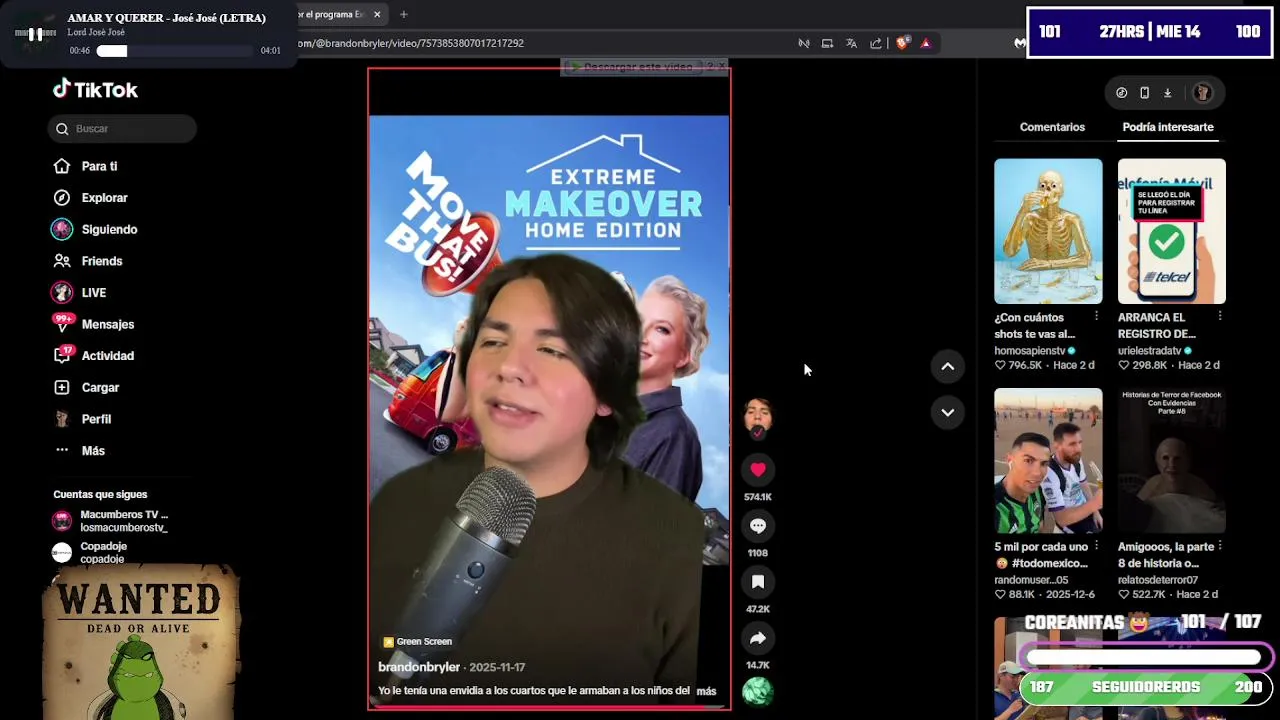Pause the music player overlay
The height and width of the screenshot is (720, 1280).
point(35,34)
